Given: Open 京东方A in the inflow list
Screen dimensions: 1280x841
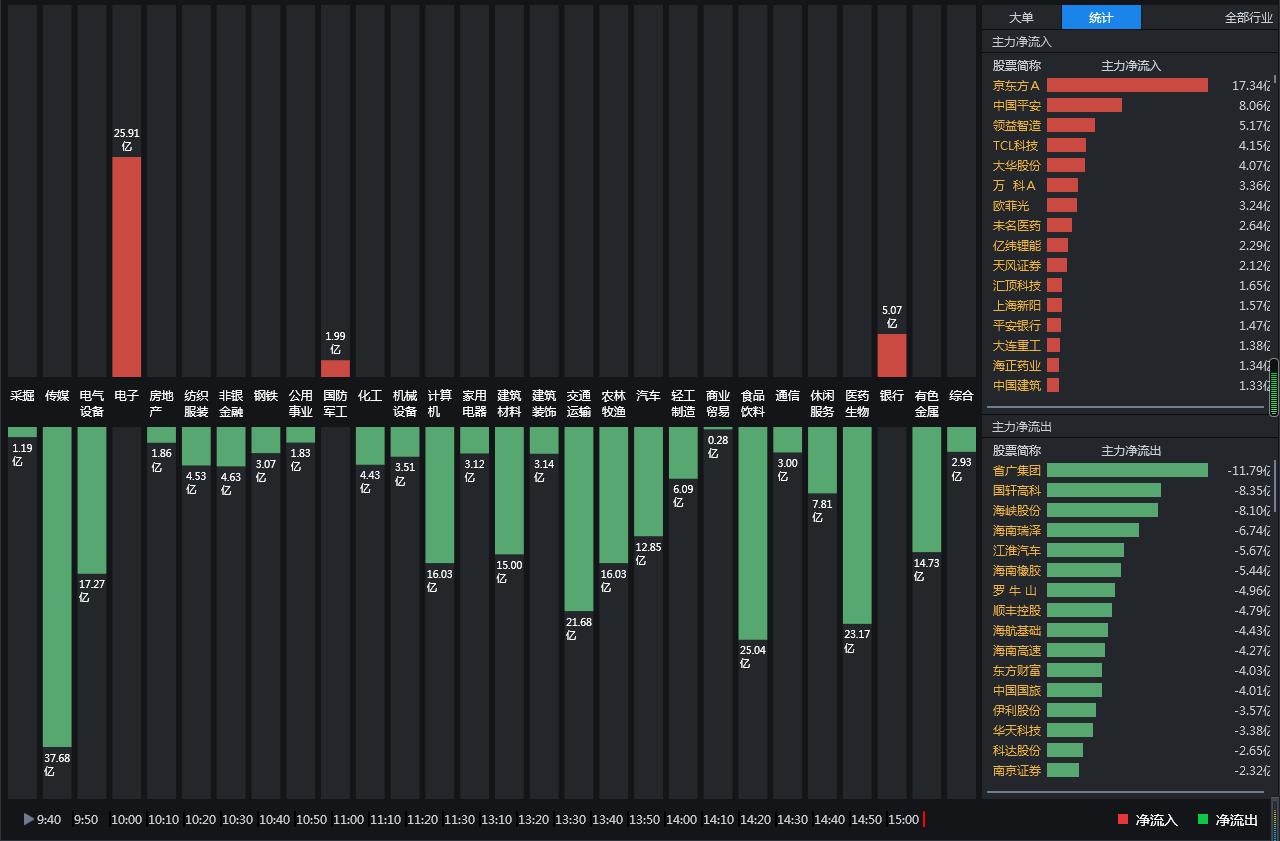Looking at the screenshot, I should (x=1016, y=85).
